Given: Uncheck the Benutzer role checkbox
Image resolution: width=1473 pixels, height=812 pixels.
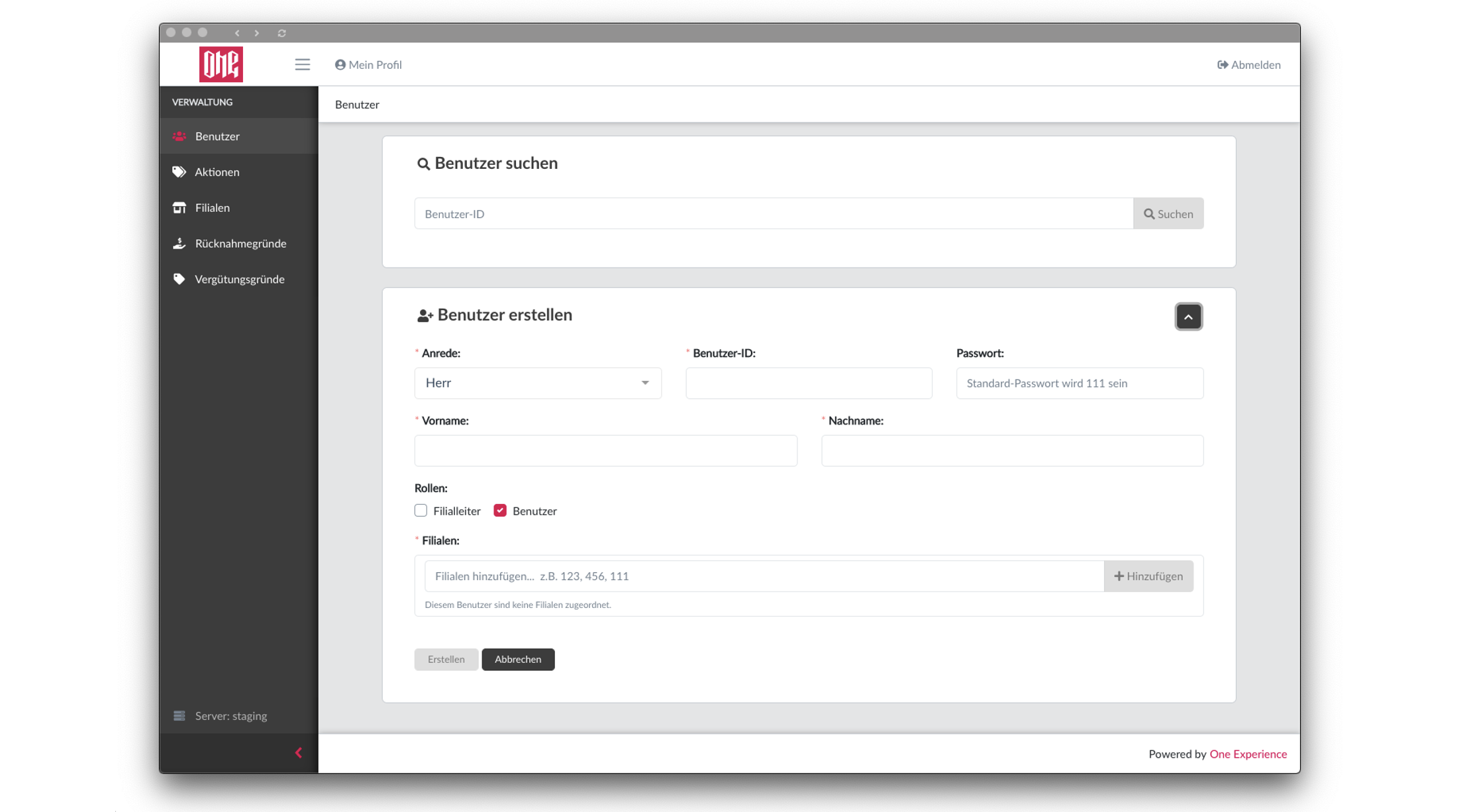Looking at the screenshot, I should point(500,510).
